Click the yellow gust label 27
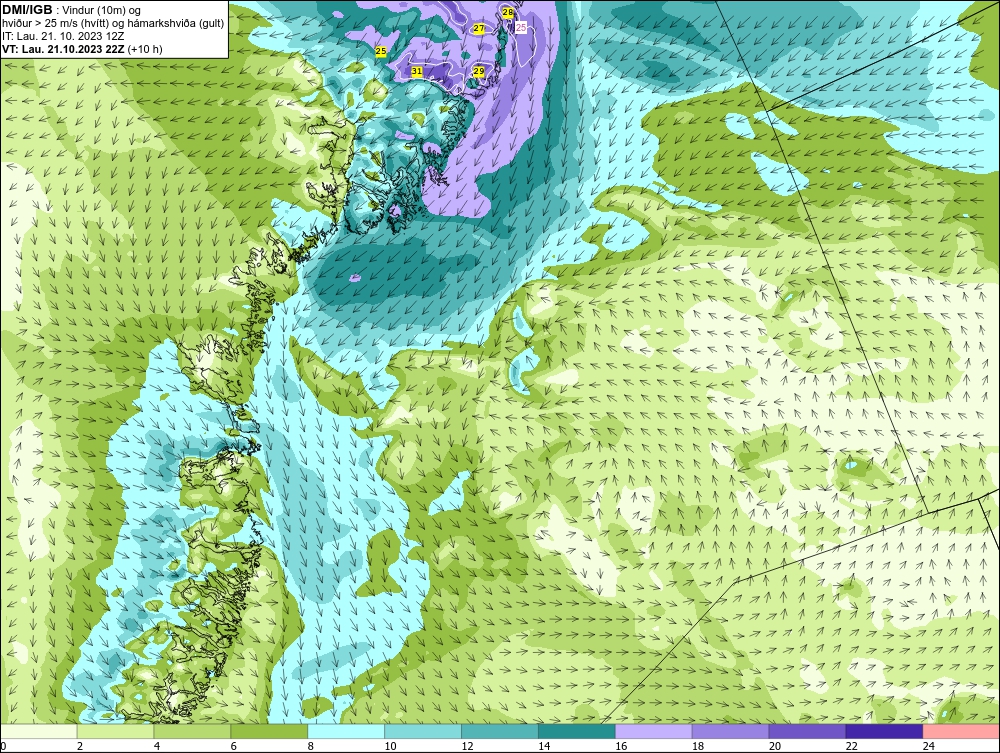 pyautogui.click(x=479, y=29)
